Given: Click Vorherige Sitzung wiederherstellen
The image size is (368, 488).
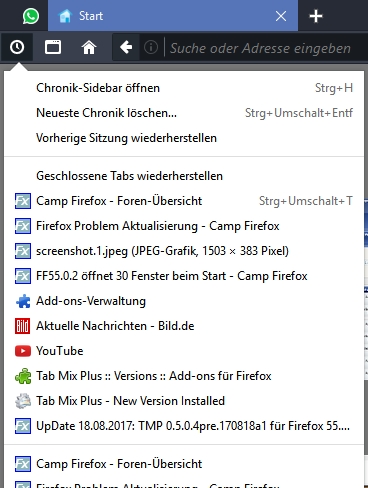Looking at the screenshot, I should click(x=184, y=138).
